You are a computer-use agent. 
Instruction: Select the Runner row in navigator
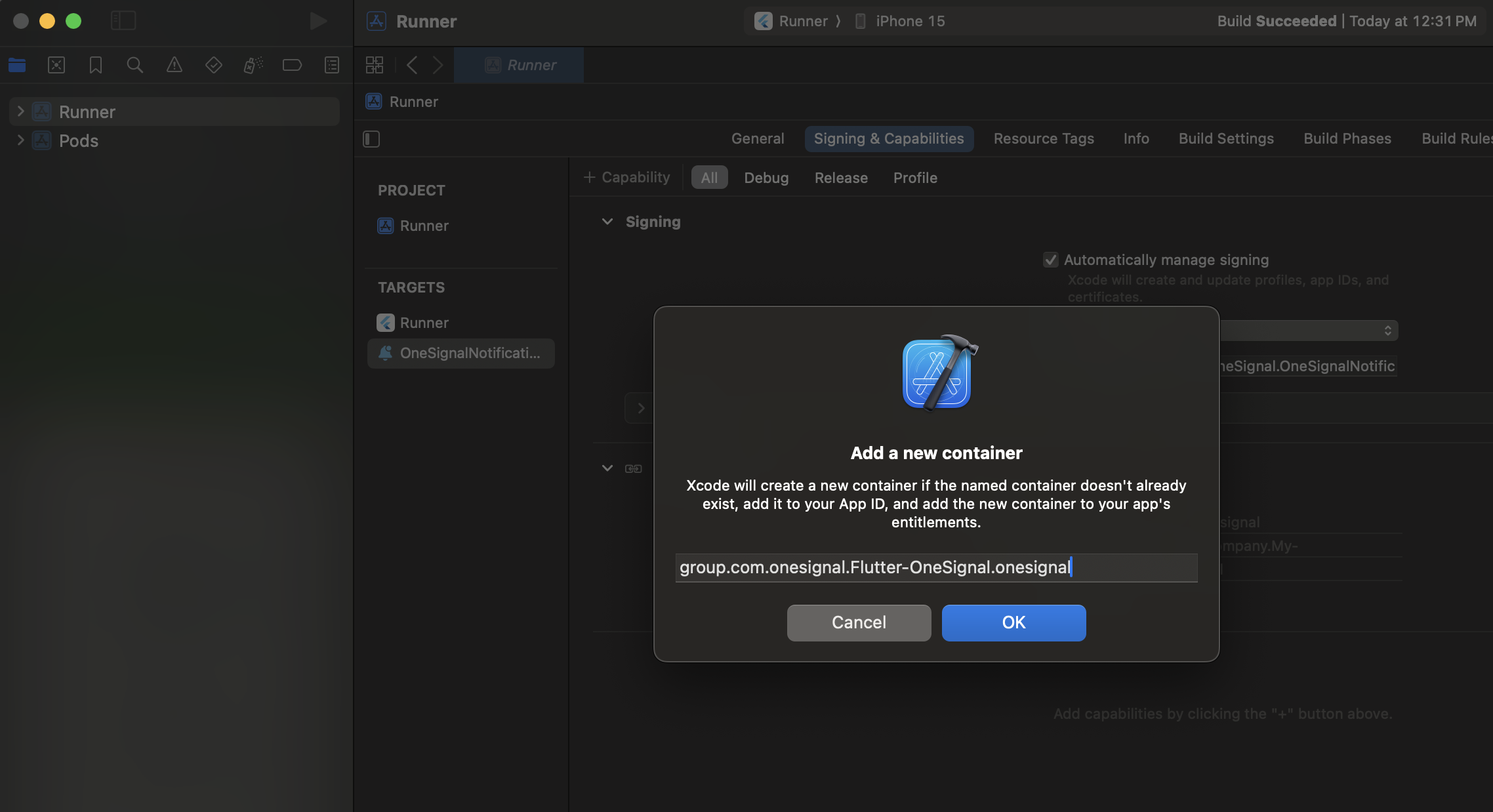click(174, 112)
